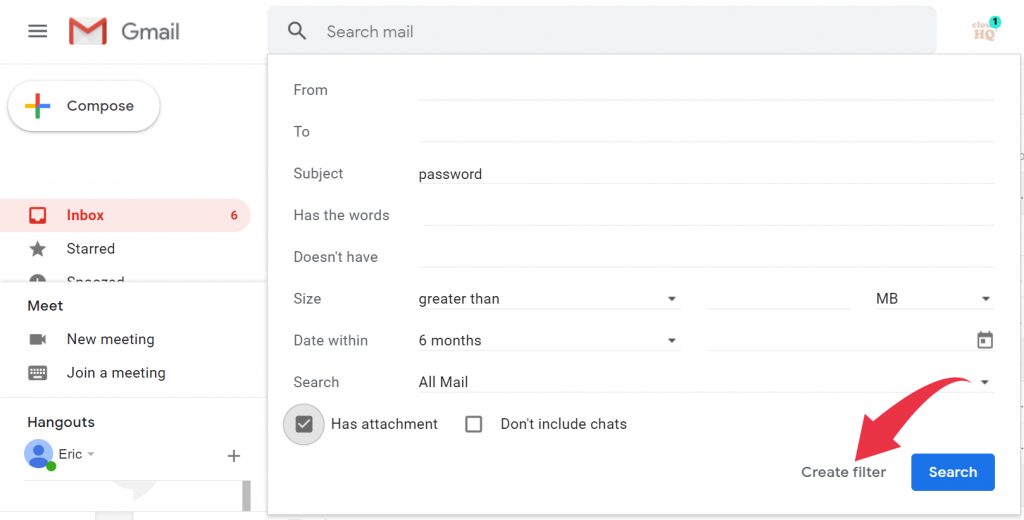Uncheck the Has attachment checkbox
Viewport: 1024px width, 520px height.
304,424
